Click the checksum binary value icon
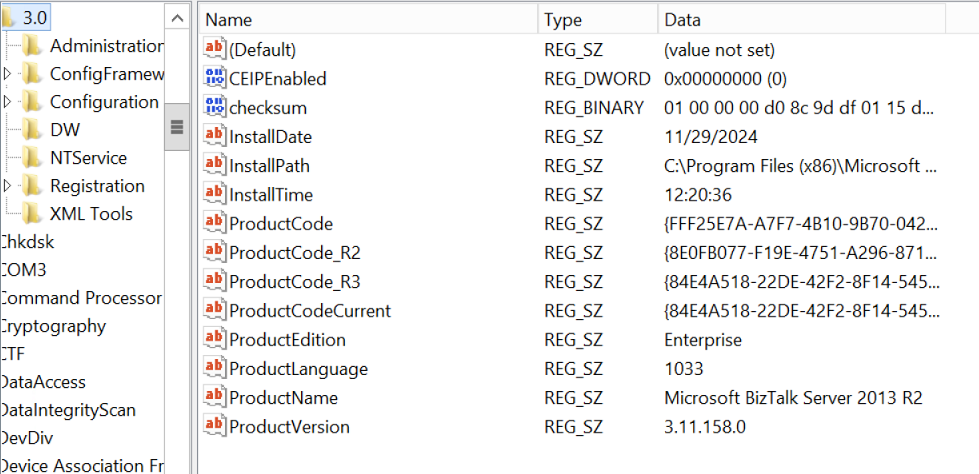Screen dimensions: 979x474 pos(214,107)
